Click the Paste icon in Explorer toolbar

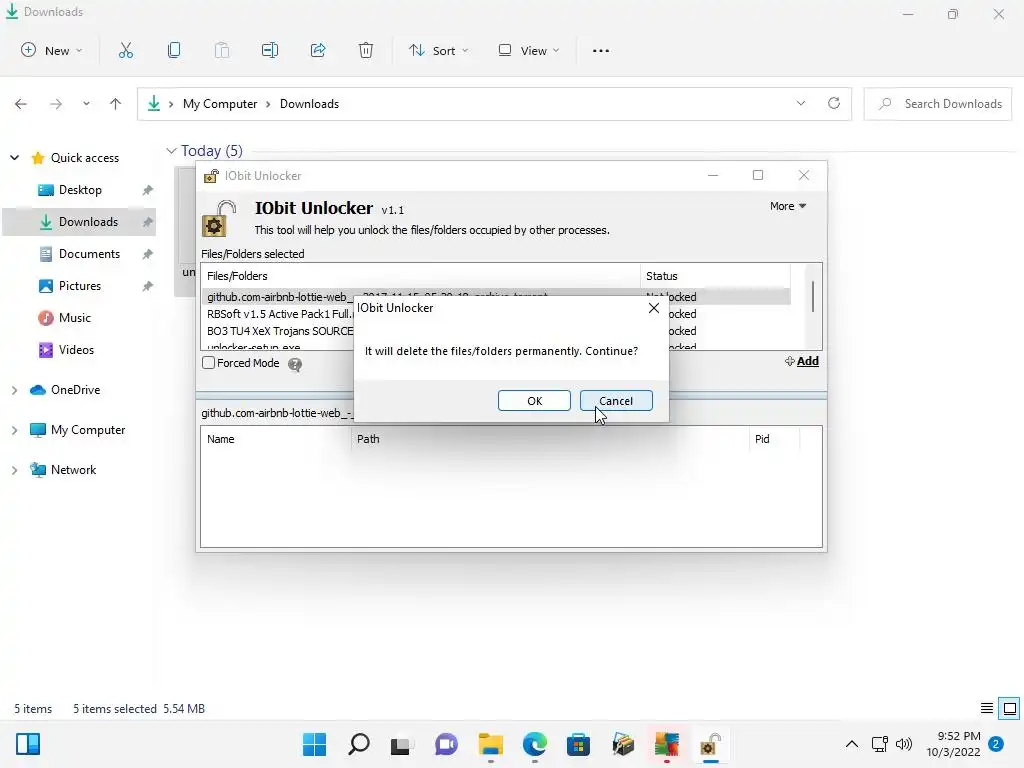[222, 50]
